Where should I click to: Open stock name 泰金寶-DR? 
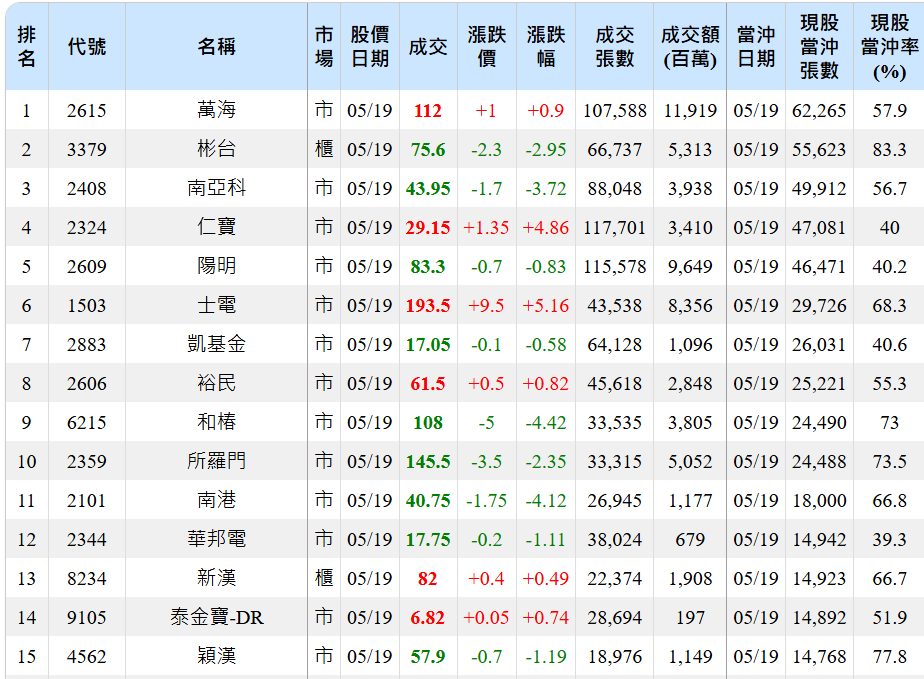(x=216, y=617)
